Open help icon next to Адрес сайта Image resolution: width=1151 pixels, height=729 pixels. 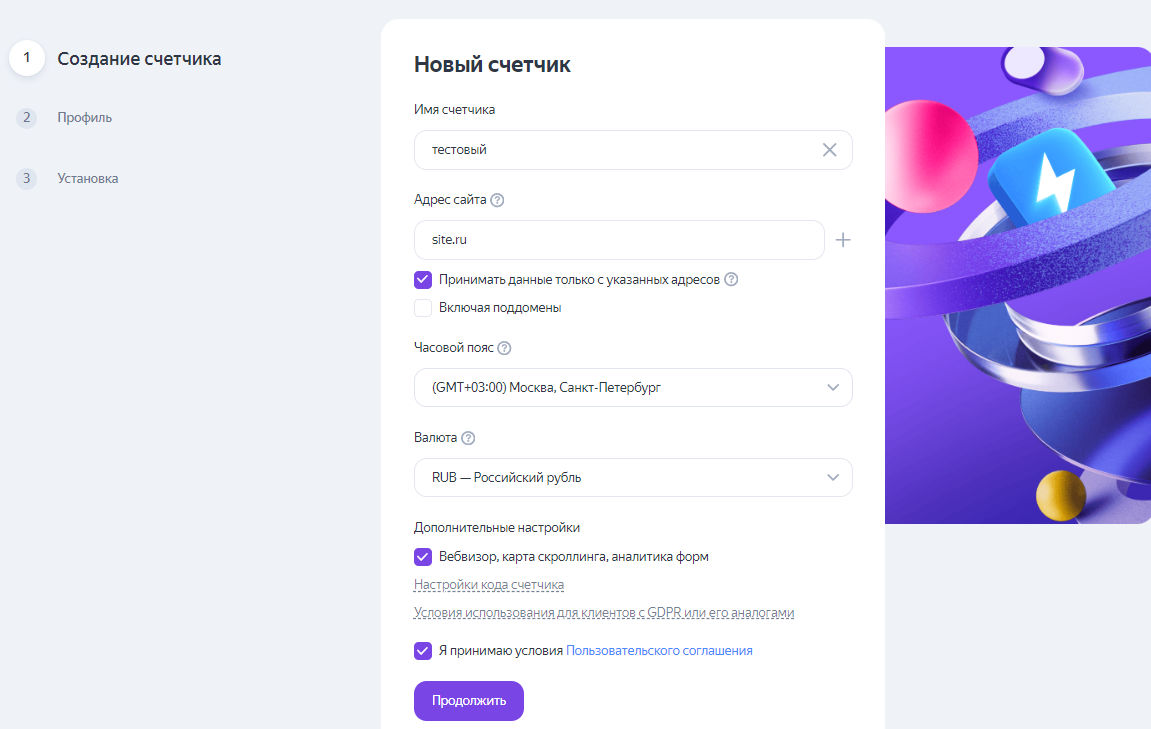[x=497, y=200]
